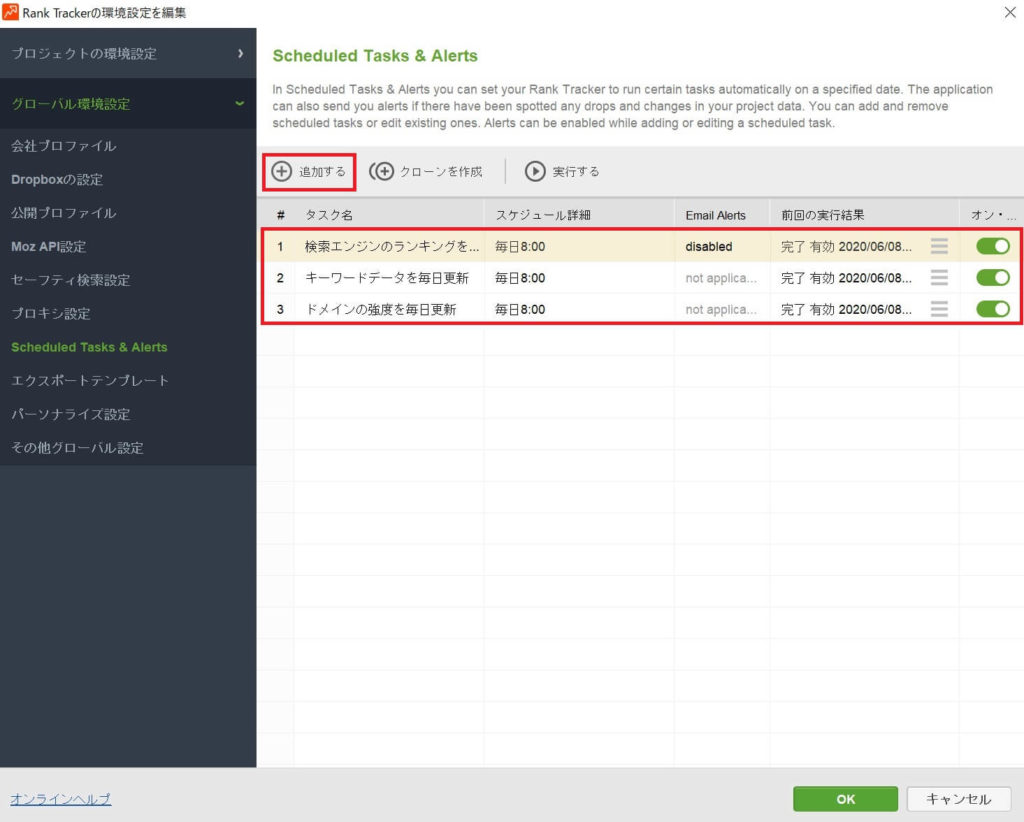The image size is (1024, 822).
Task: Click drag handle icon for ドメインの強度 row
Action: [939, 309]
